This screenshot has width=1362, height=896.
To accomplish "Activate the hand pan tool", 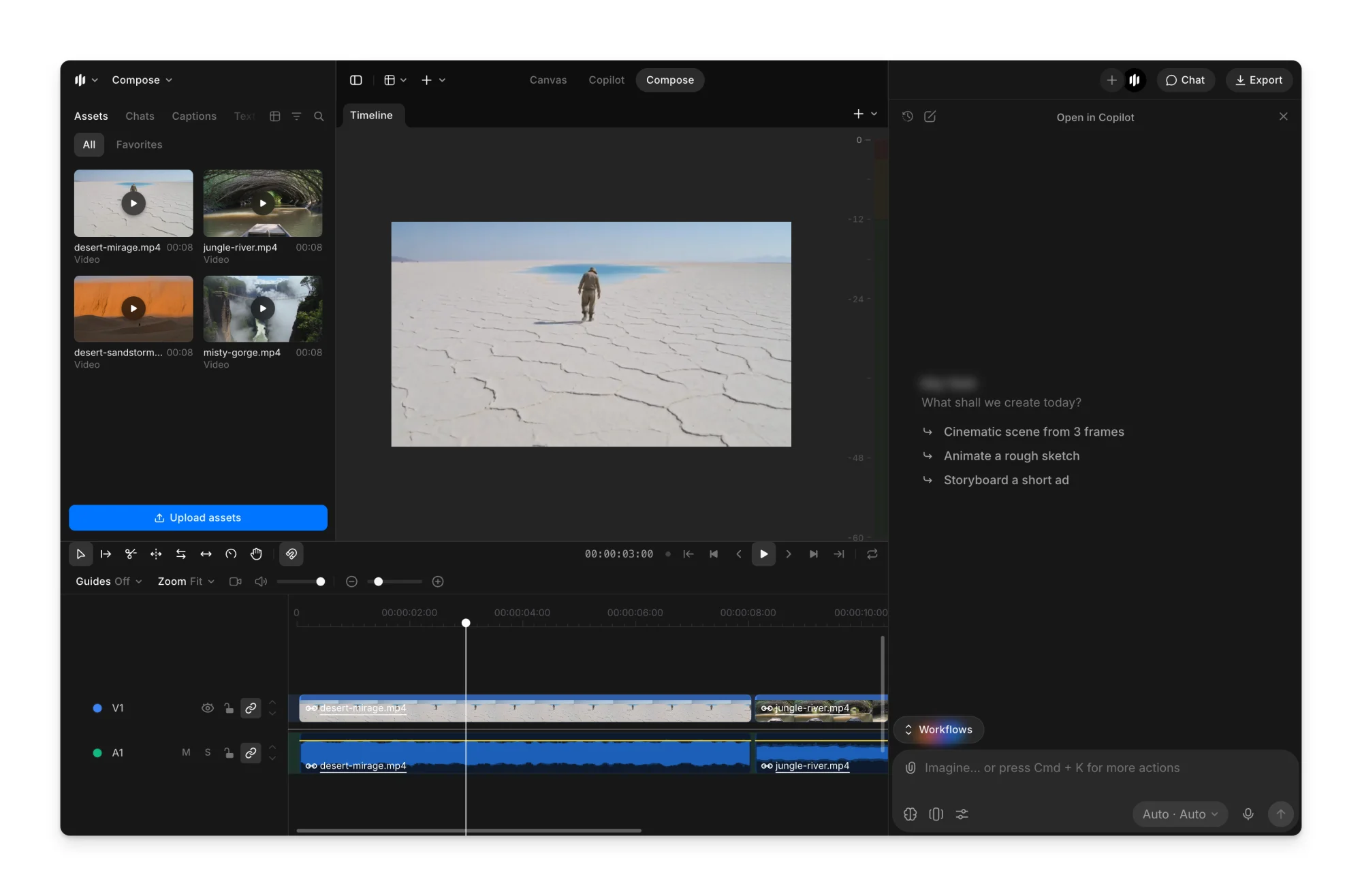I will point(256,554).
